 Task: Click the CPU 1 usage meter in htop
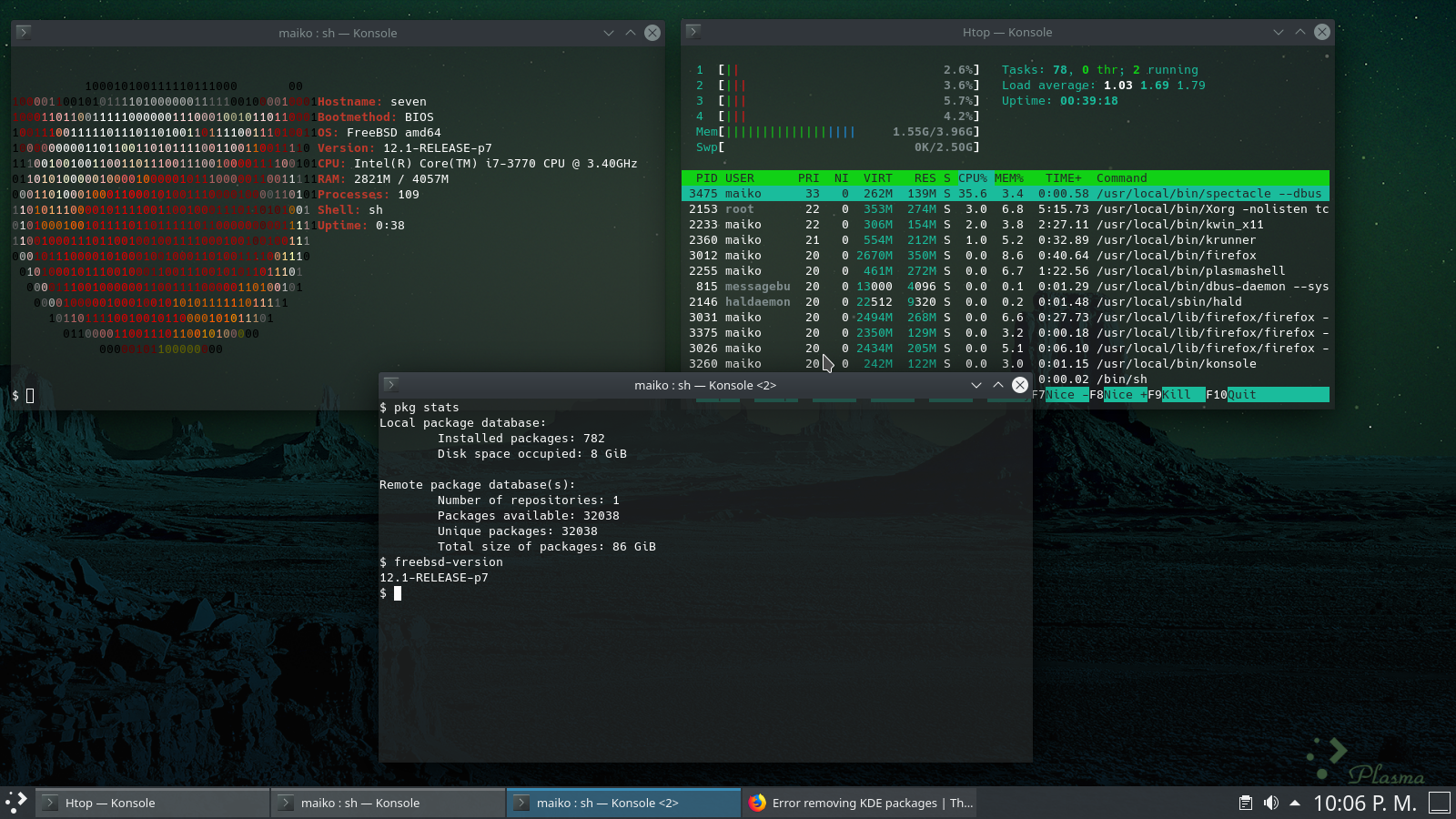click(x=838, y=70)
